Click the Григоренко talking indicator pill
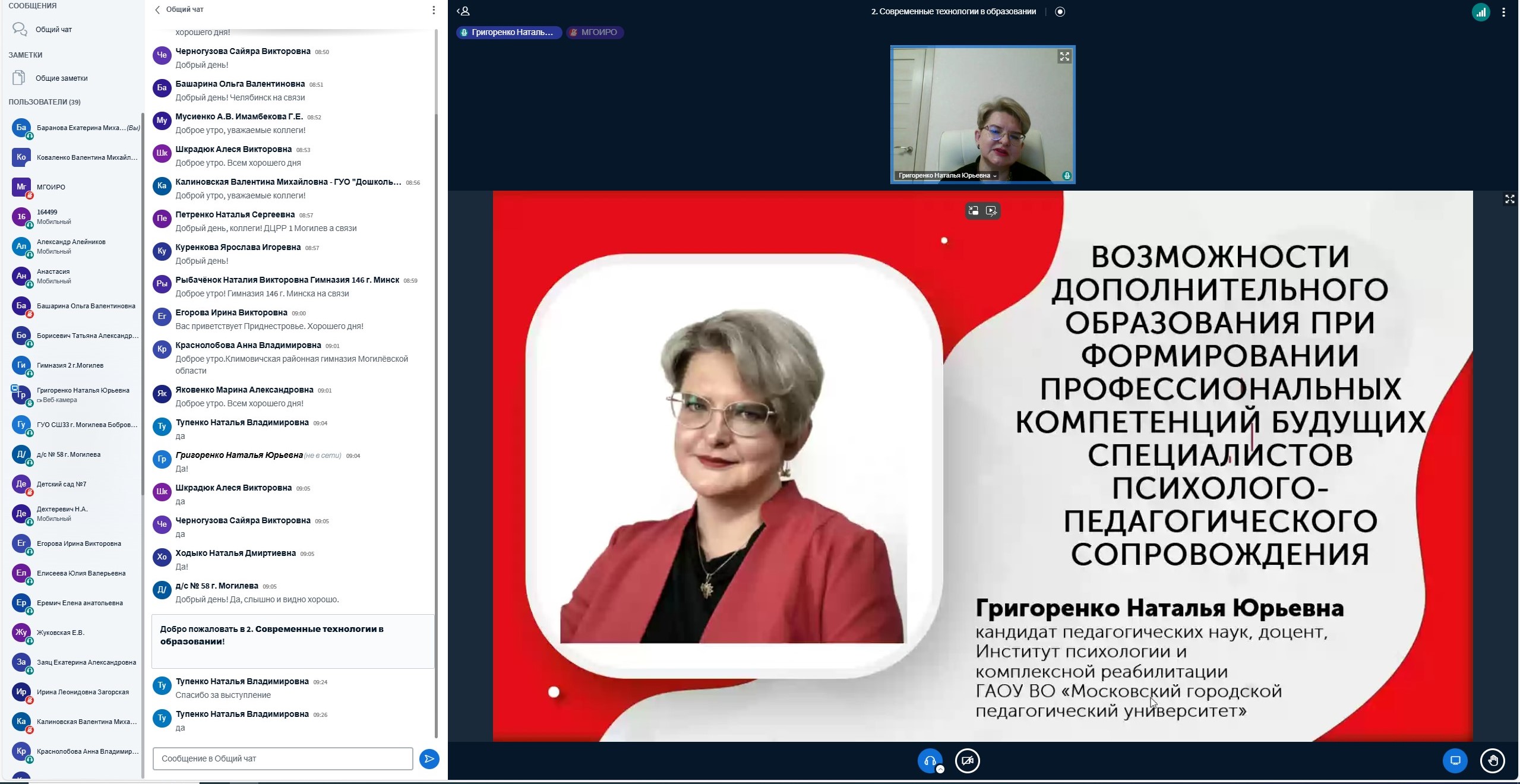This screenshot has width=1520, height=784. pos(509,32)
